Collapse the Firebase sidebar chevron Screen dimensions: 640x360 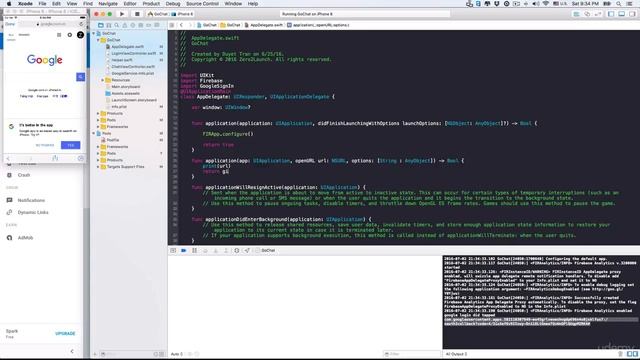pos(72,351)
